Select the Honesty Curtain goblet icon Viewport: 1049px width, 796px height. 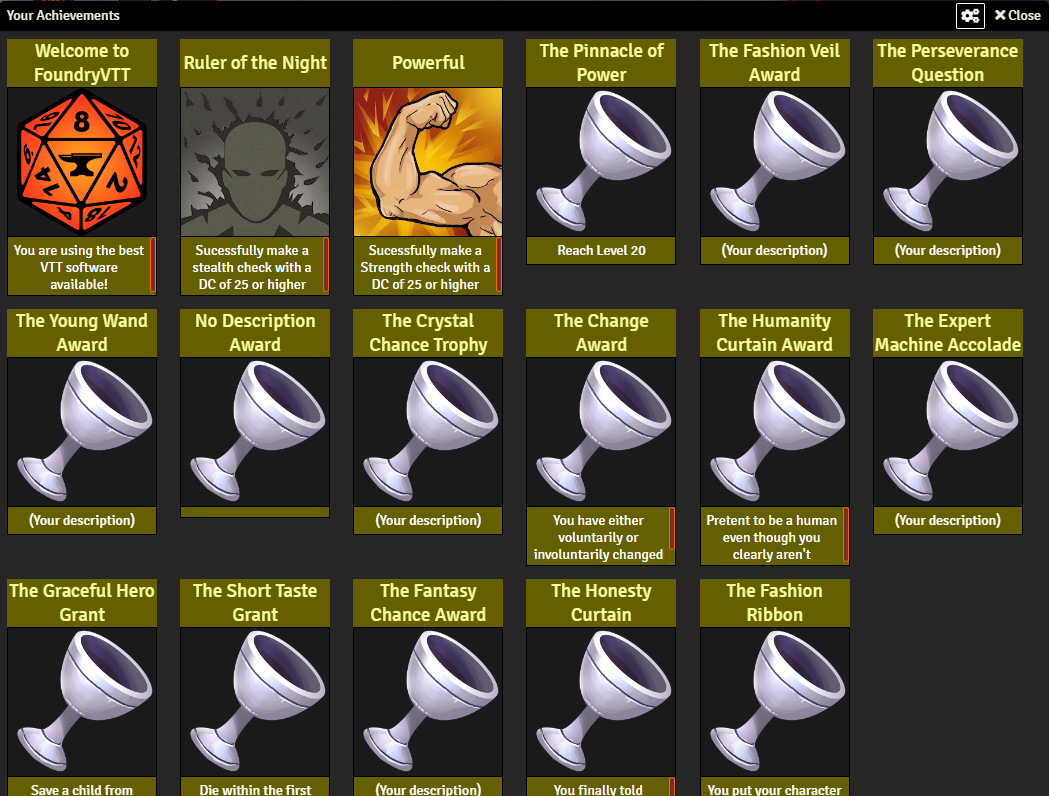coord(601,702)
